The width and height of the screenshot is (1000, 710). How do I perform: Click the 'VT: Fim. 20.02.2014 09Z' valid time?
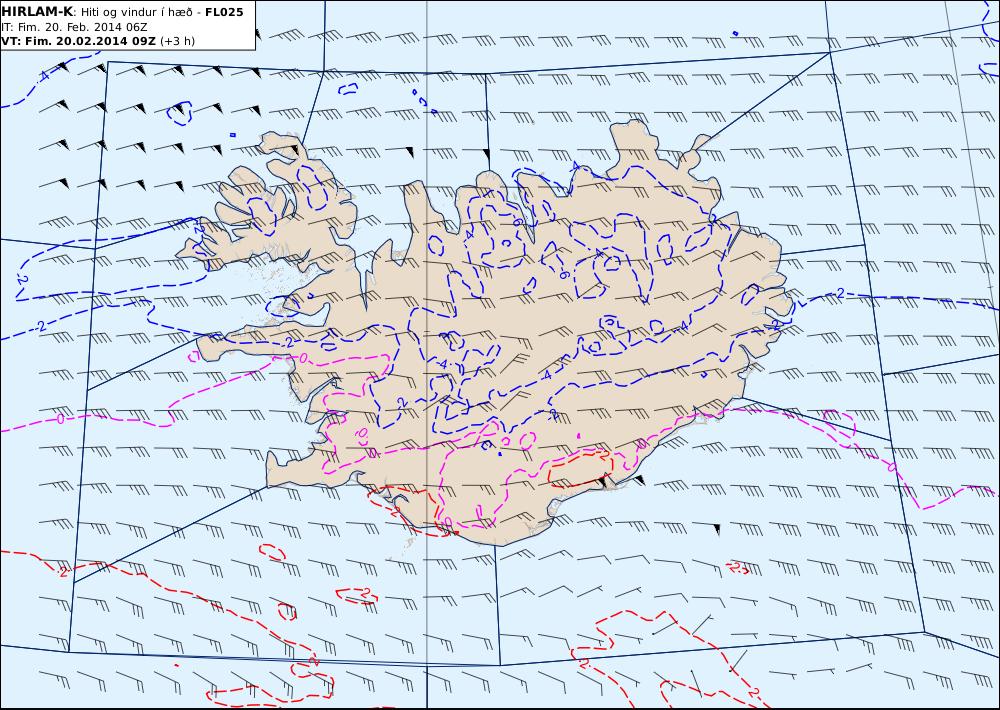point(78,41)
